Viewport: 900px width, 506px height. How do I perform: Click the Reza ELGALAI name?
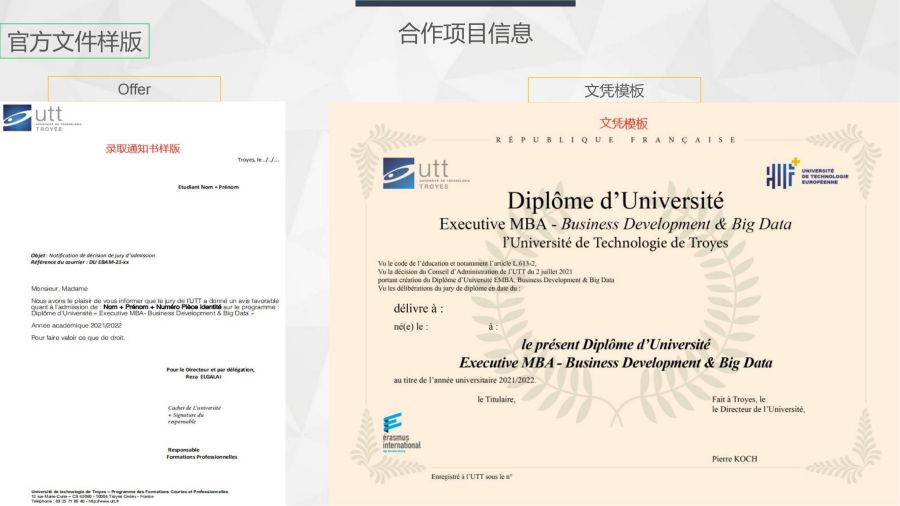coord(203,377)
